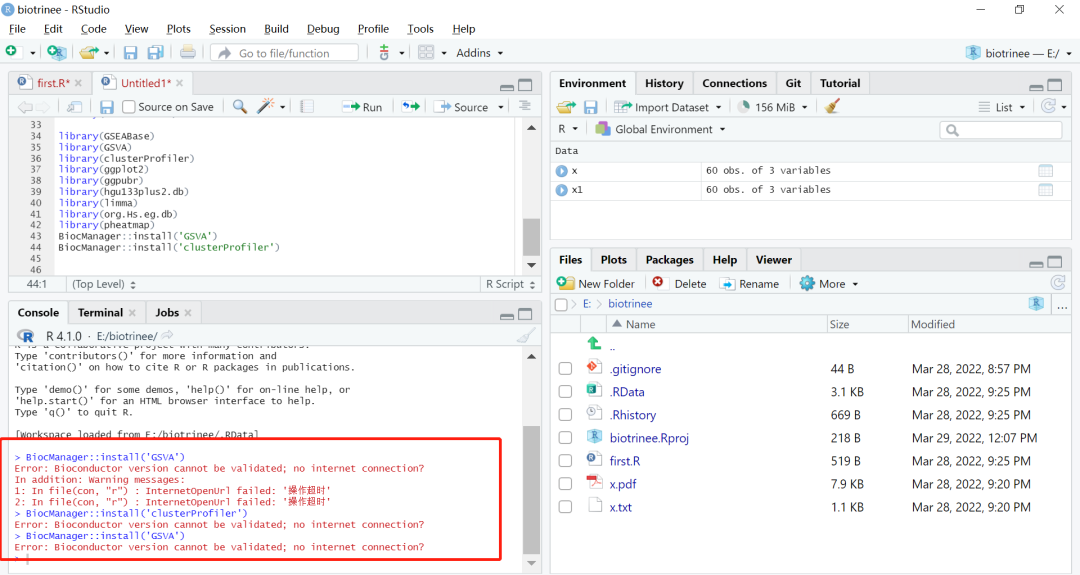Click the save workspace icon in Environment pane
Image resolution: width=1080 pixels, height=575 pixels.
pos(590,107)
